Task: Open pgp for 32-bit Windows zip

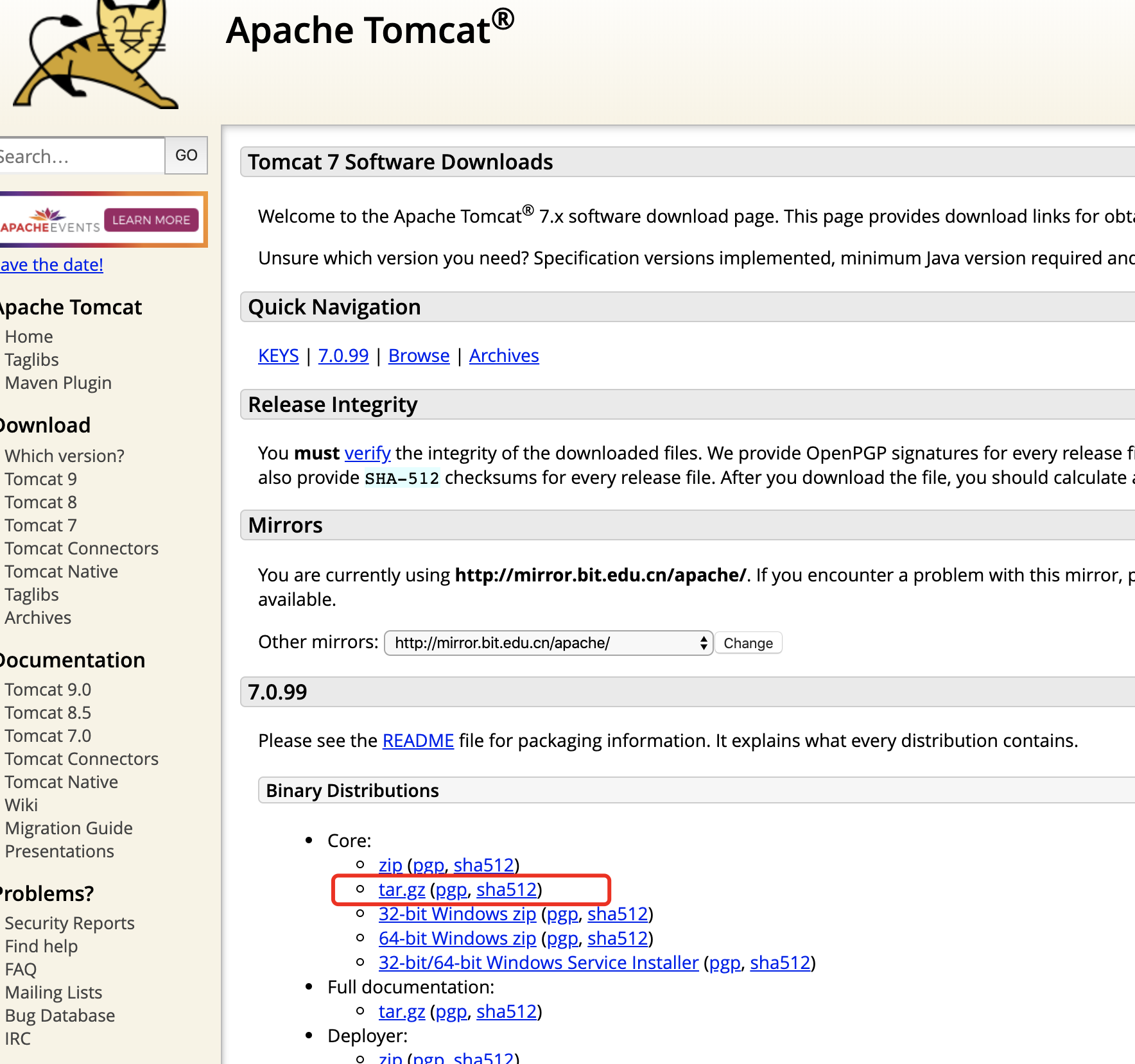Action: coord(562,914)
